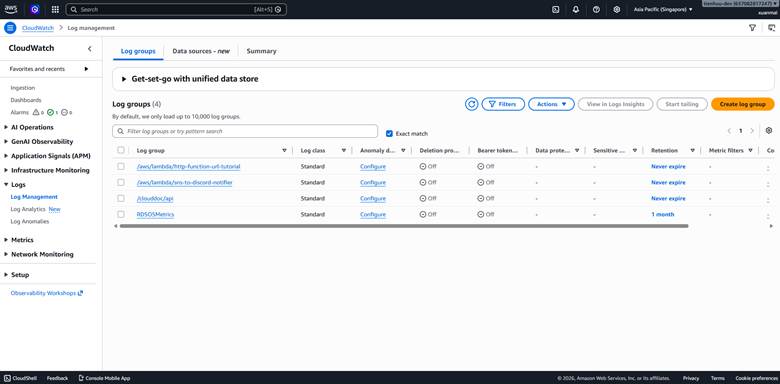Click the Create log group button
This screenshot has width=780, height=384.
742,104
